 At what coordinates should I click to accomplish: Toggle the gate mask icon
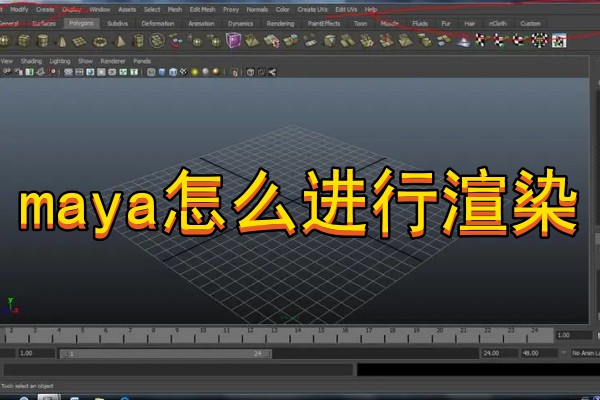[x=101, y=72]
